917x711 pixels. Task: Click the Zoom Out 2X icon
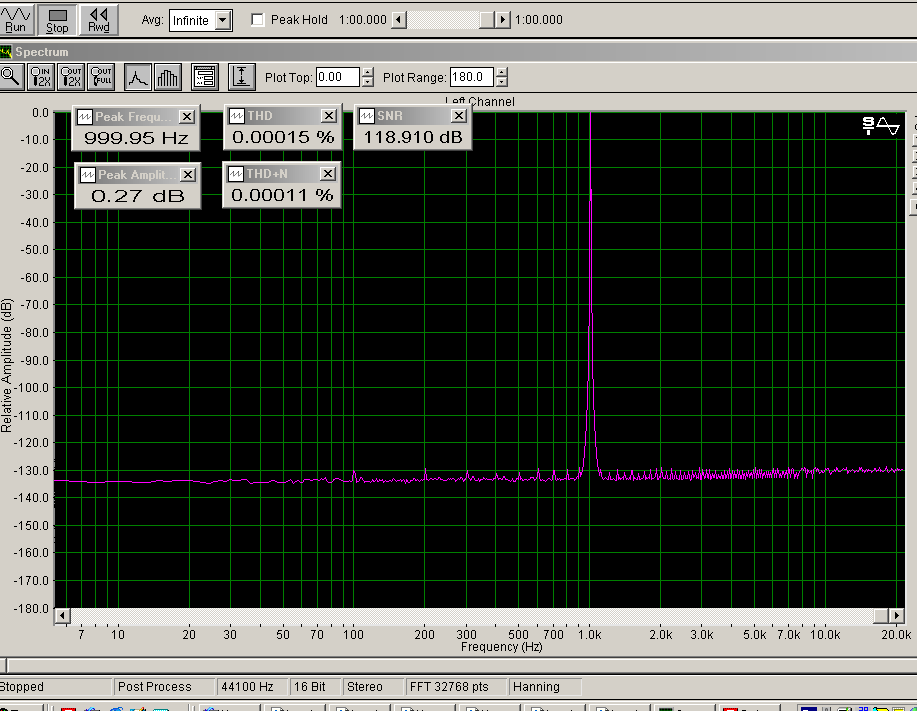coord(71,76)
